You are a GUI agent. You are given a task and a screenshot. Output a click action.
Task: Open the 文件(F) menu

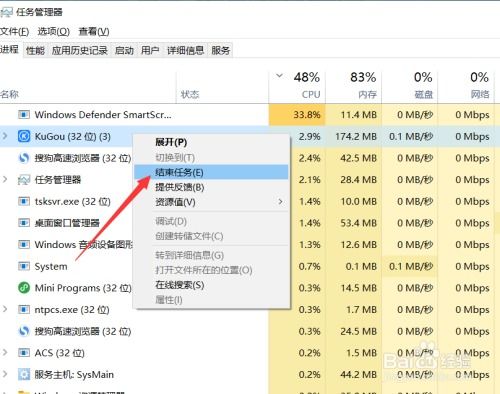[x=14, y=31]
